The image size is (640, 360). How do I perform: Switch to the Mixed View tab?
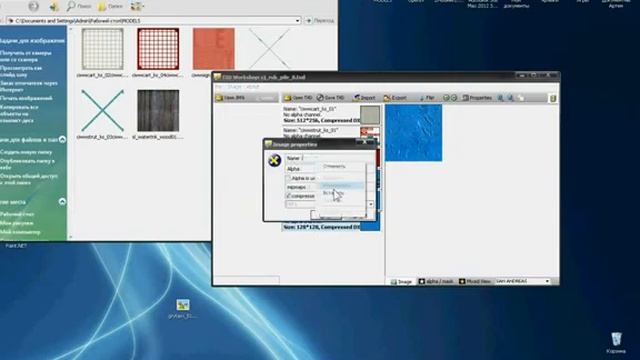point(475,282)
